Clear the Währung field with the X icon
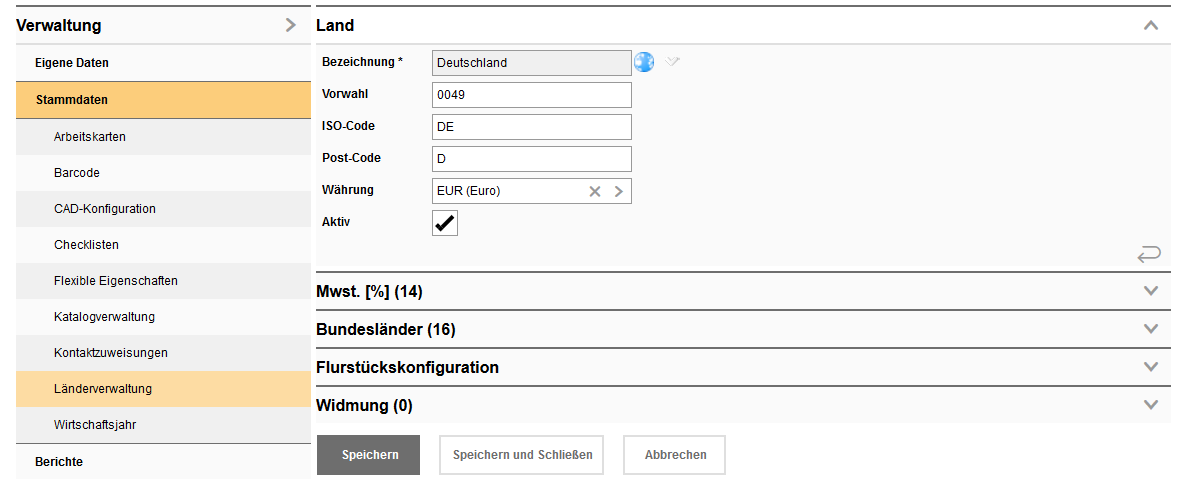The height and width of the screenshot is (479, 1186). click(x=595, y=191)
